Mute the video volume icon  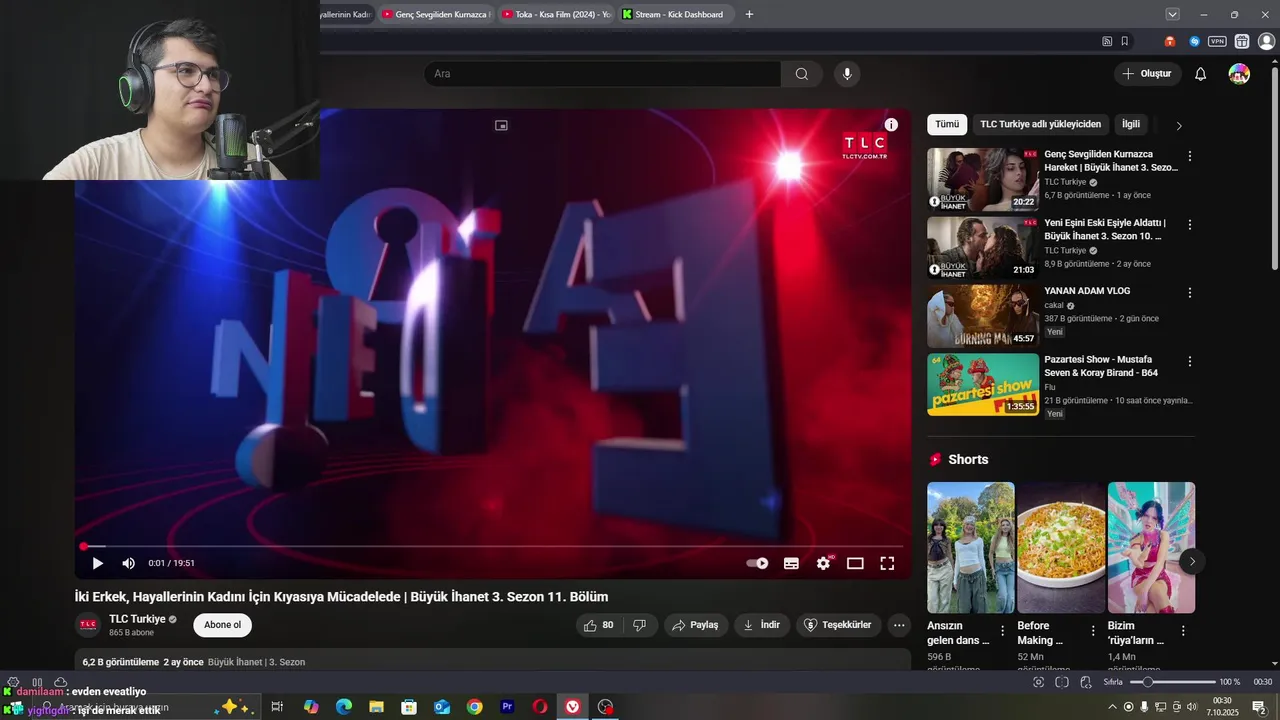click(128, 563)
